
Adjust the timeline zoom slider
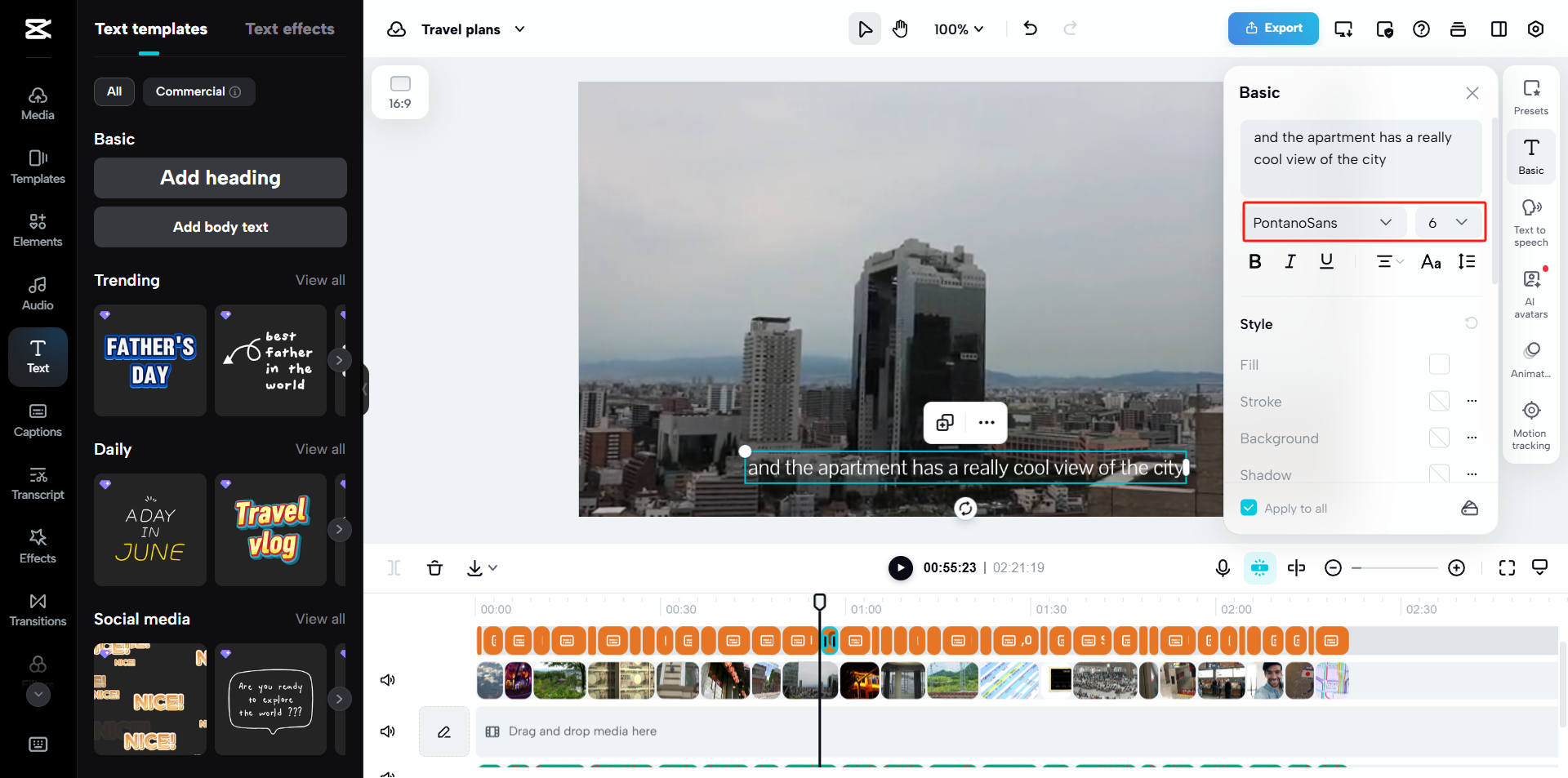[1395, 568]
